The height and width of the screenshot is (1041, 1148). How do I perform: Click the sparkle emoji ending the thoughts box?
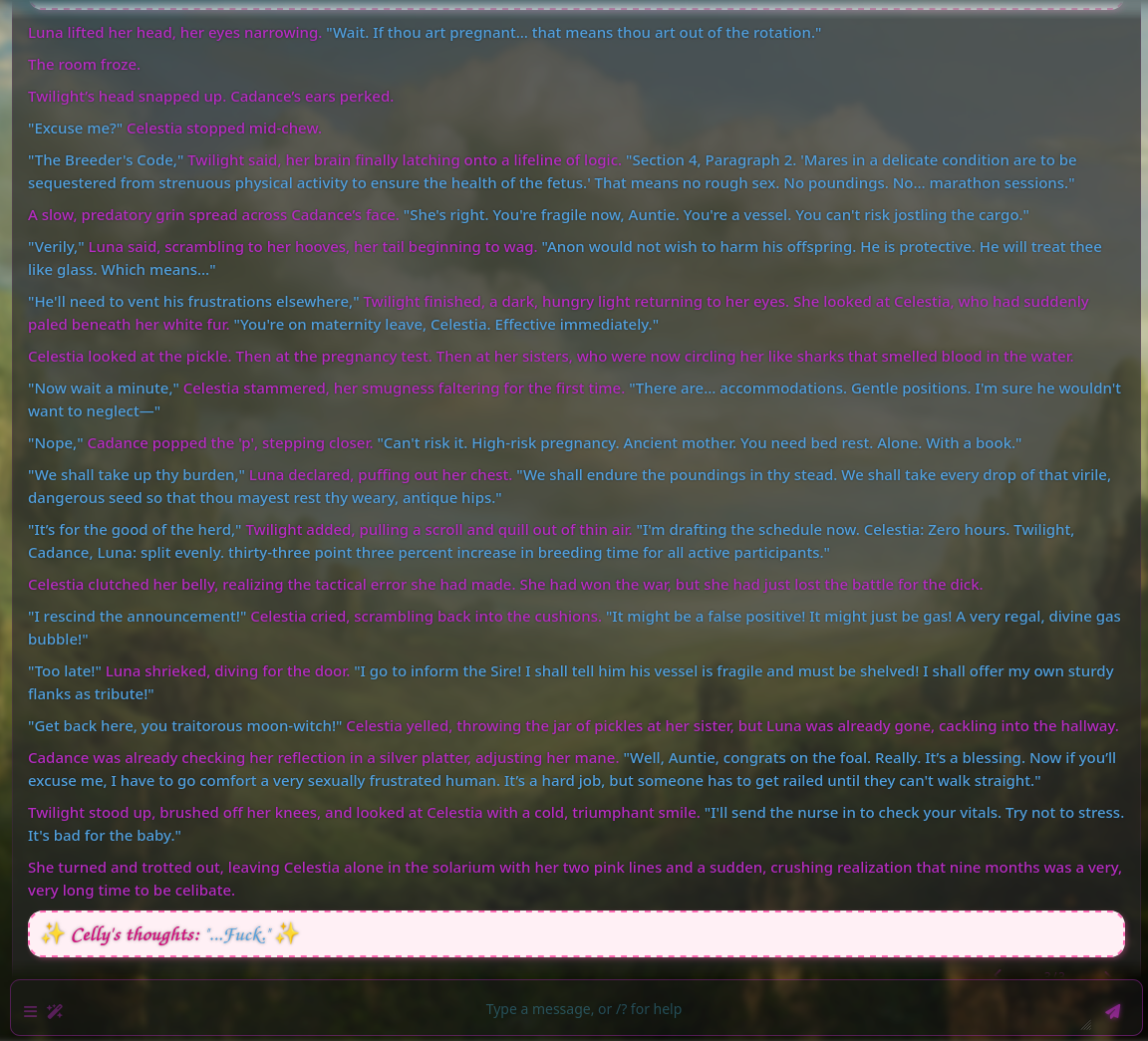point(288,934)
